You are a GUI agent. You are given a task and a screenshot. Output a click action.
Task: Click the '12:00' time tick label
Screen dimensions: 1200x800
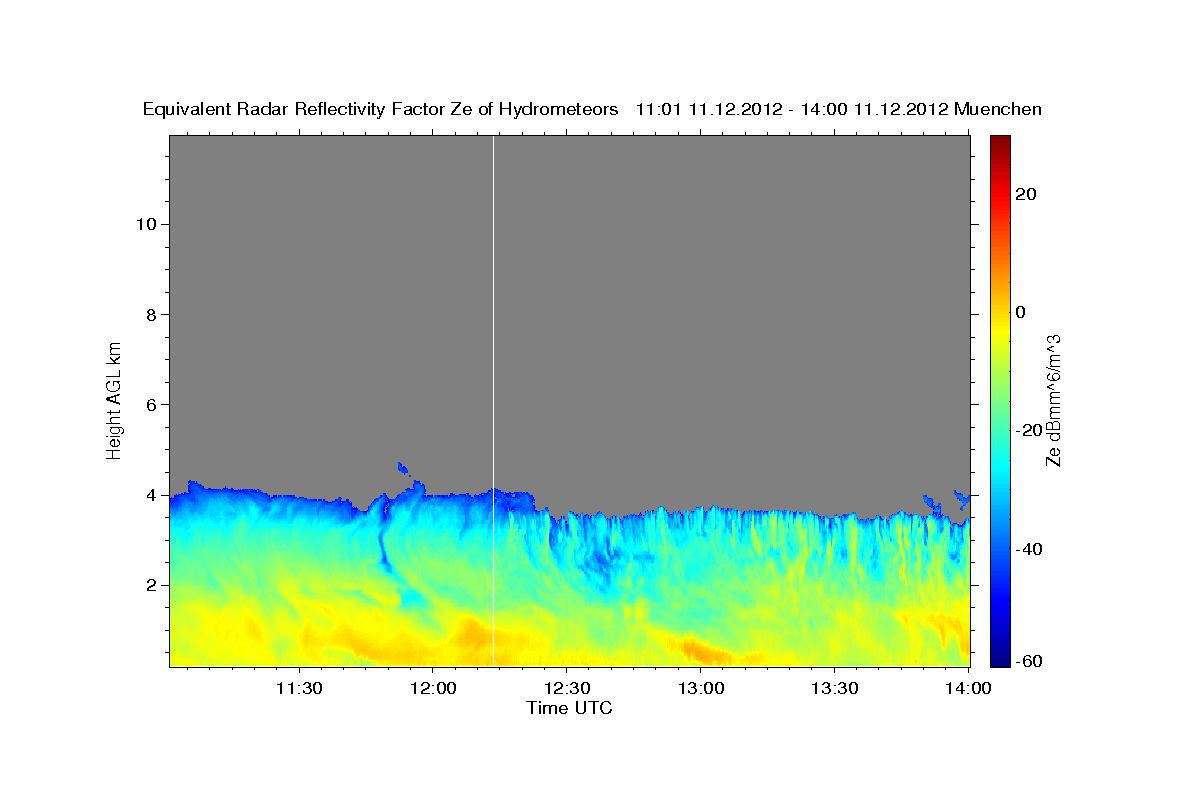coord(433,688)
